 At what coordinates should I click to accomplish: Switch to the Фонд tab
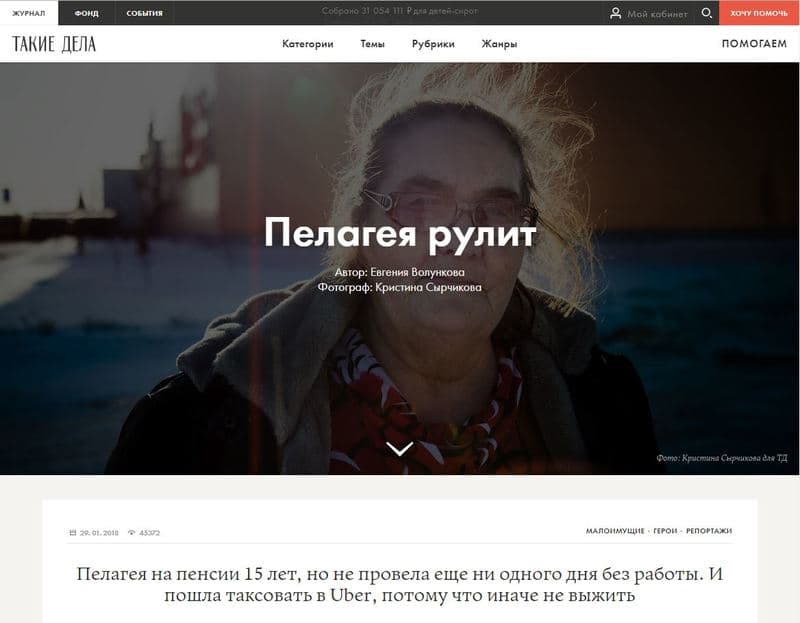[x=86, y=13]
